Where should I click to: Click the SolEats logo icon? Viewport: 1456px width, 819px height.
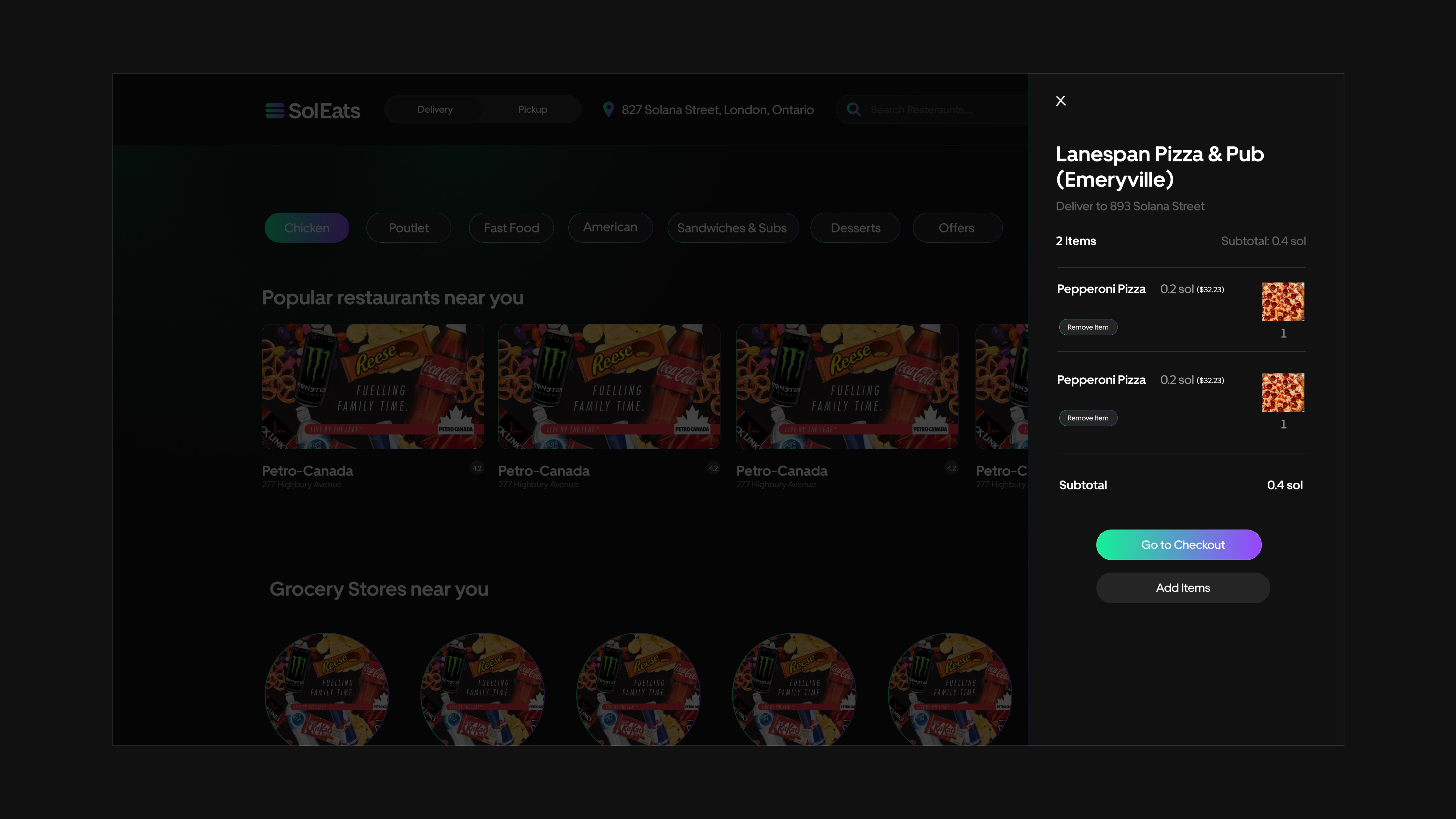[275, 110]
